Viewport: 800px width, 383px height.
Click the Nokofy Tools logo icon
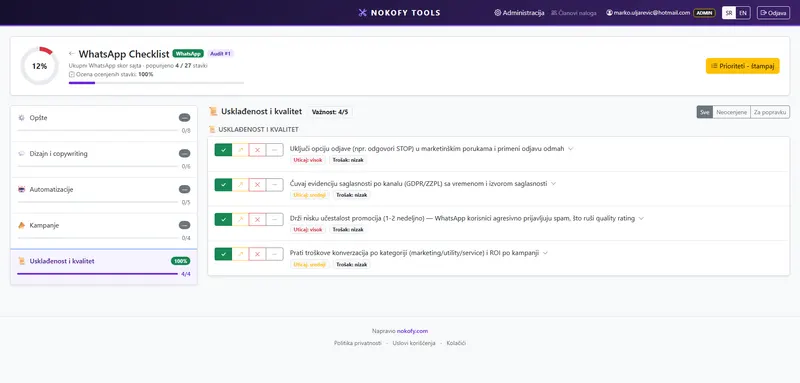[363, 13]
